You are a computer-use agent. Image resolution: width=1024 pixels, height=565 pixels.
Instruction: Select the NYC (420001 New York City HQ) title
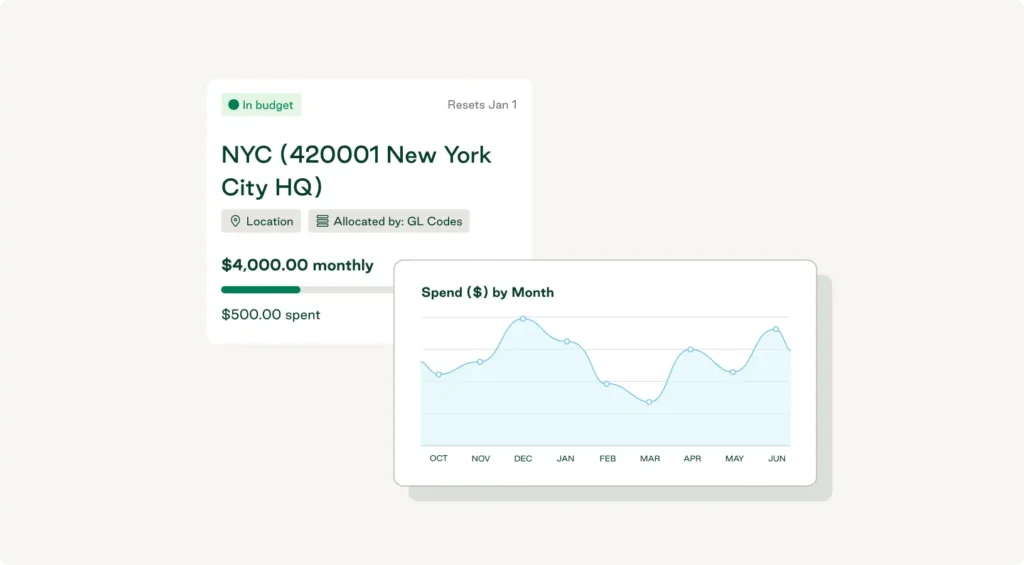(x=356, y=170)
